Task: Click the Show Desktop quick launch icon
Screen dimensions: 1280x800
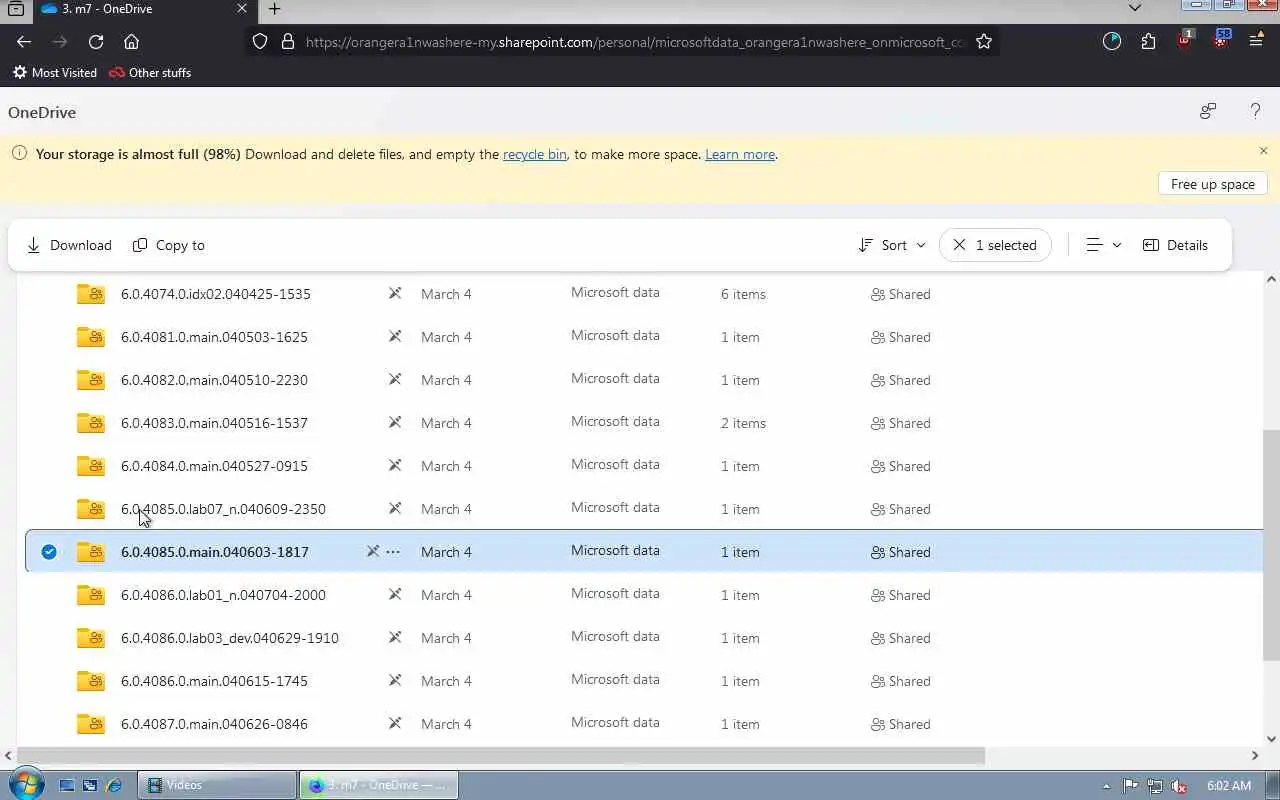Action: pos(67,786)
